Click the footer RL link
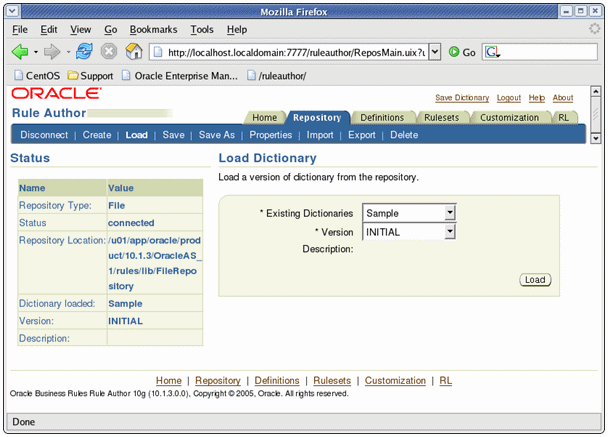Screen dimensions: 608x437 [x=446, y=381]
